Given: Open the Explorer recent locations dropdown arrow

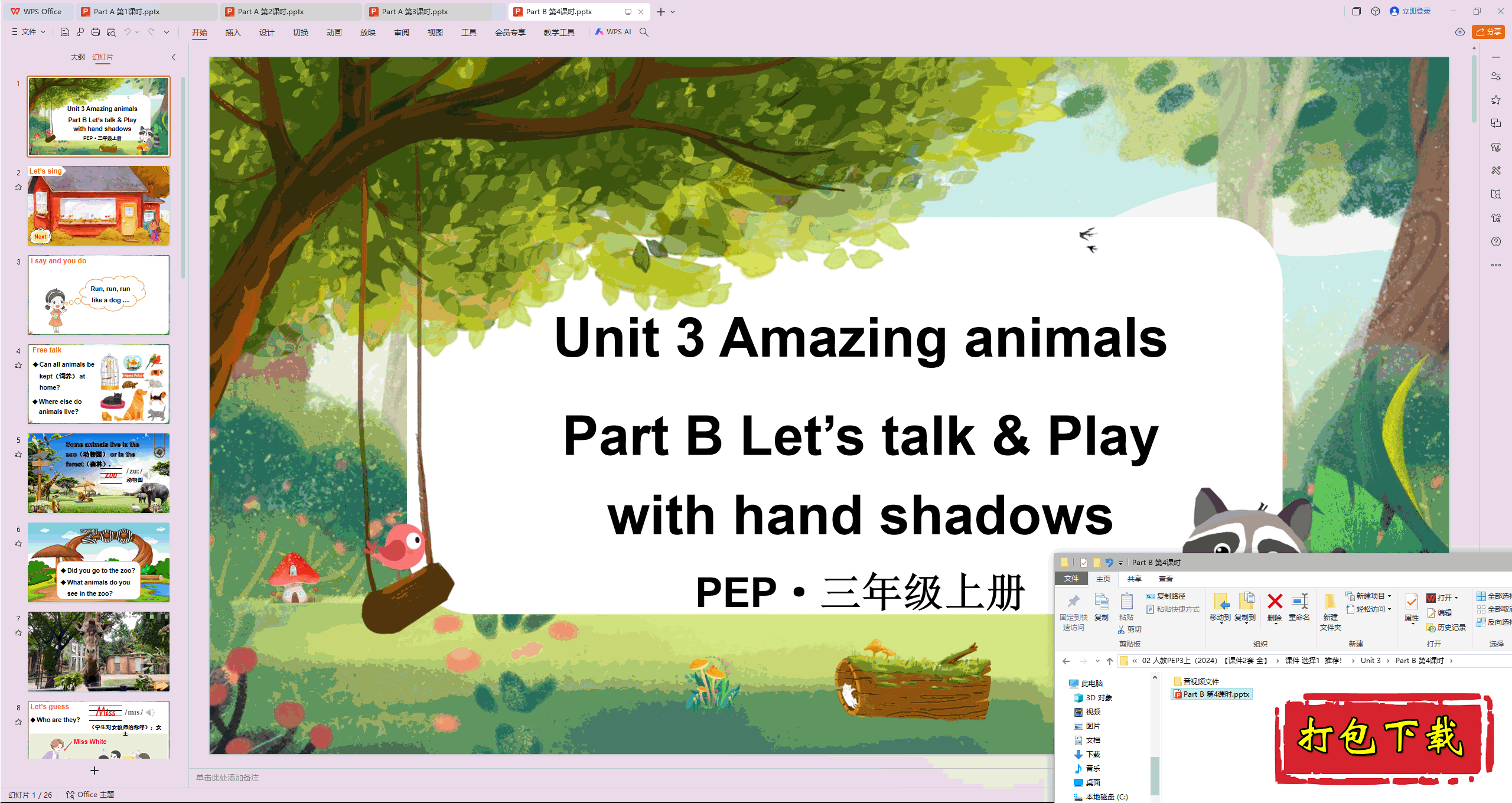Looking at the screenshot, I should pyautogui.click(x=1097, y=661).
